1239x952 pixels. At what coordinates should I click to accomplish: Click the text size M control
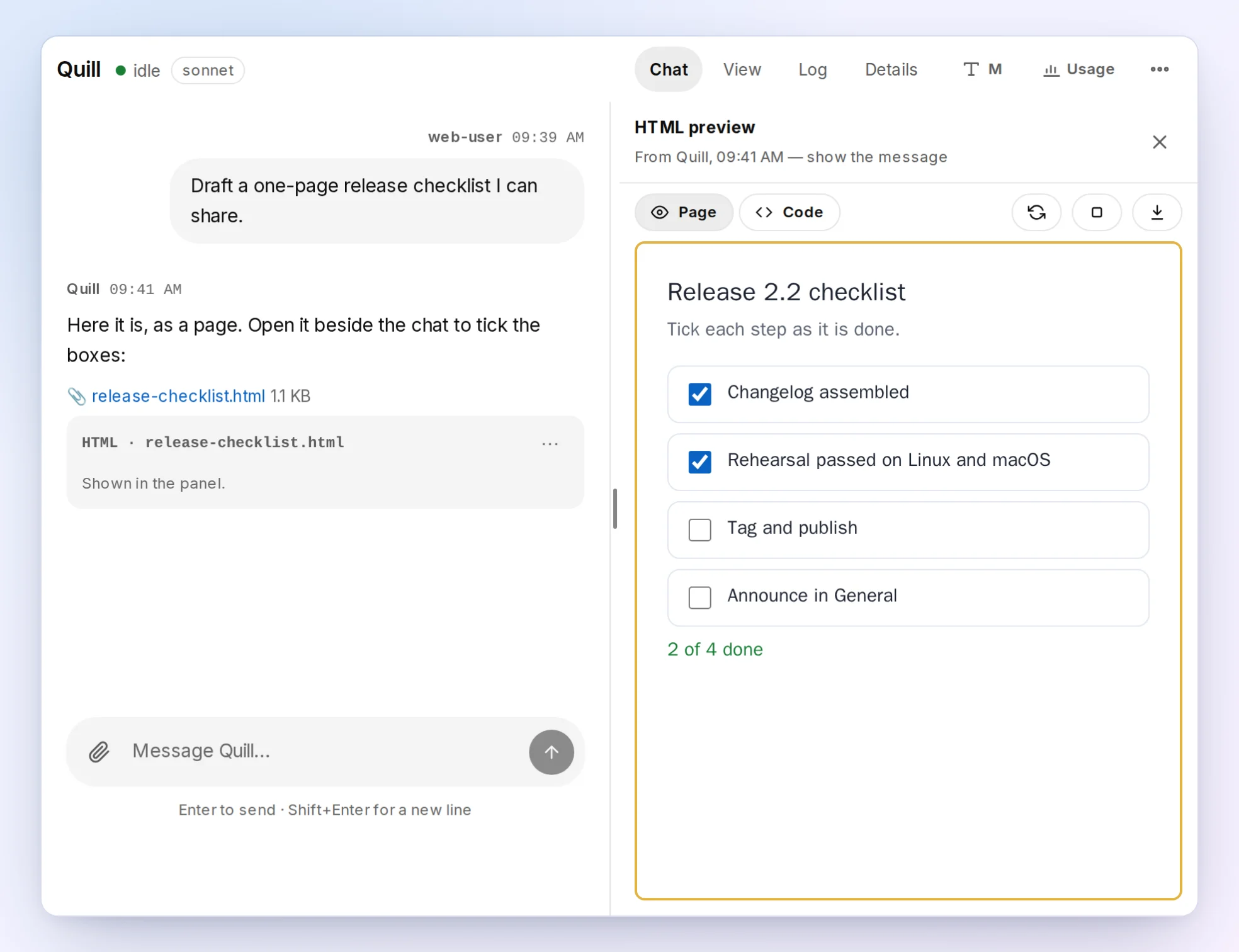pyautogui.click(x=982, y=69)
